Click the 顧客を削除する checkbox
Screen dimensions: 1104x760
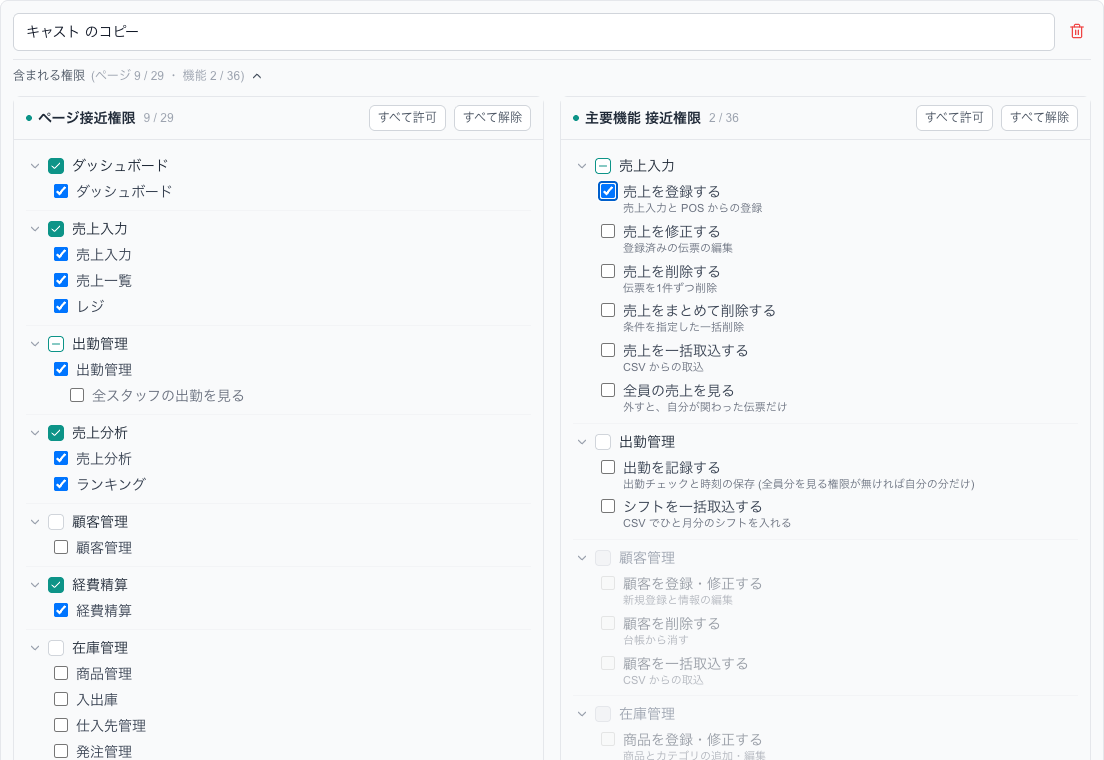608,623
